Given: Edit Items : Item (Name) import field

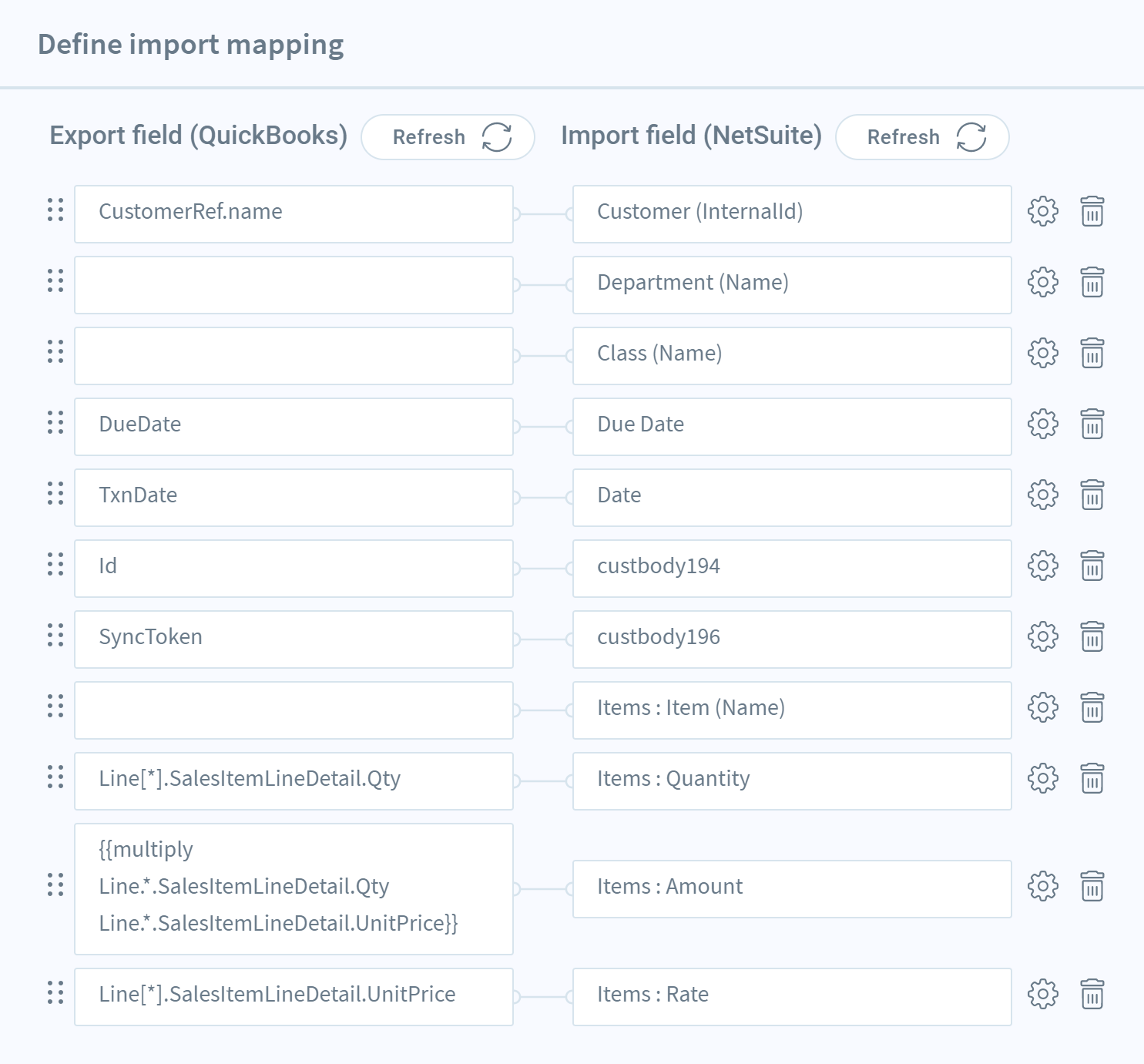Looking at the screenshot, I should [x=792, y=710].
